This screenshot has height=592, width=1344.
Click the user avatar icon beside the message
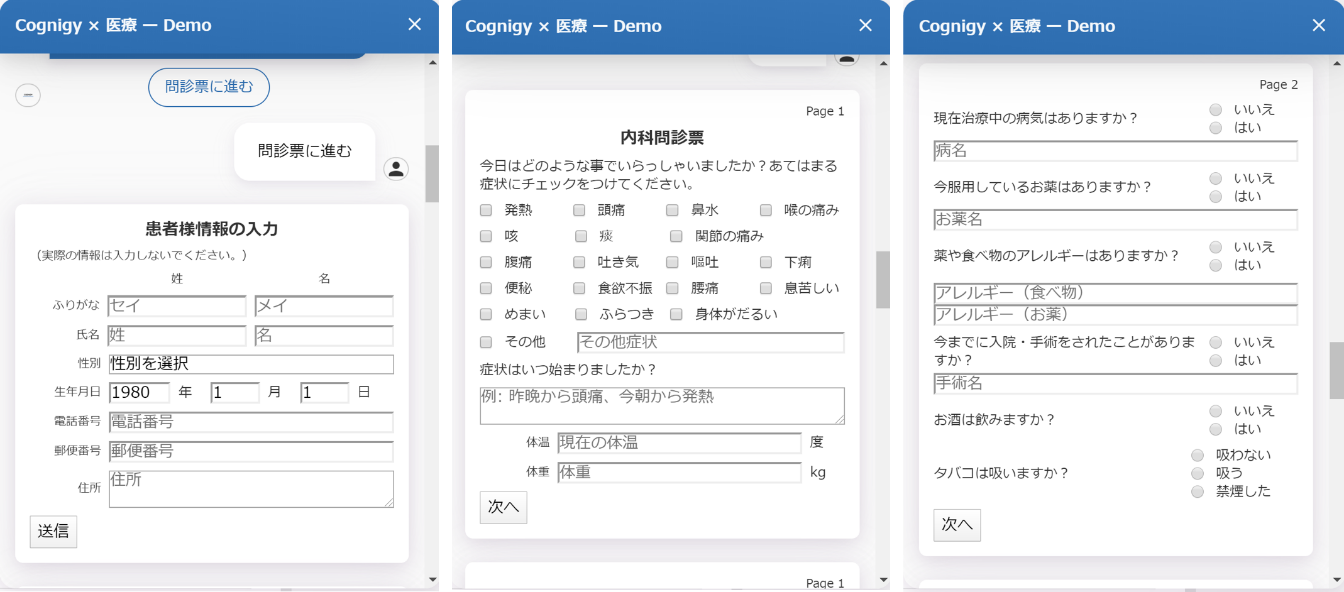[396, 168]
